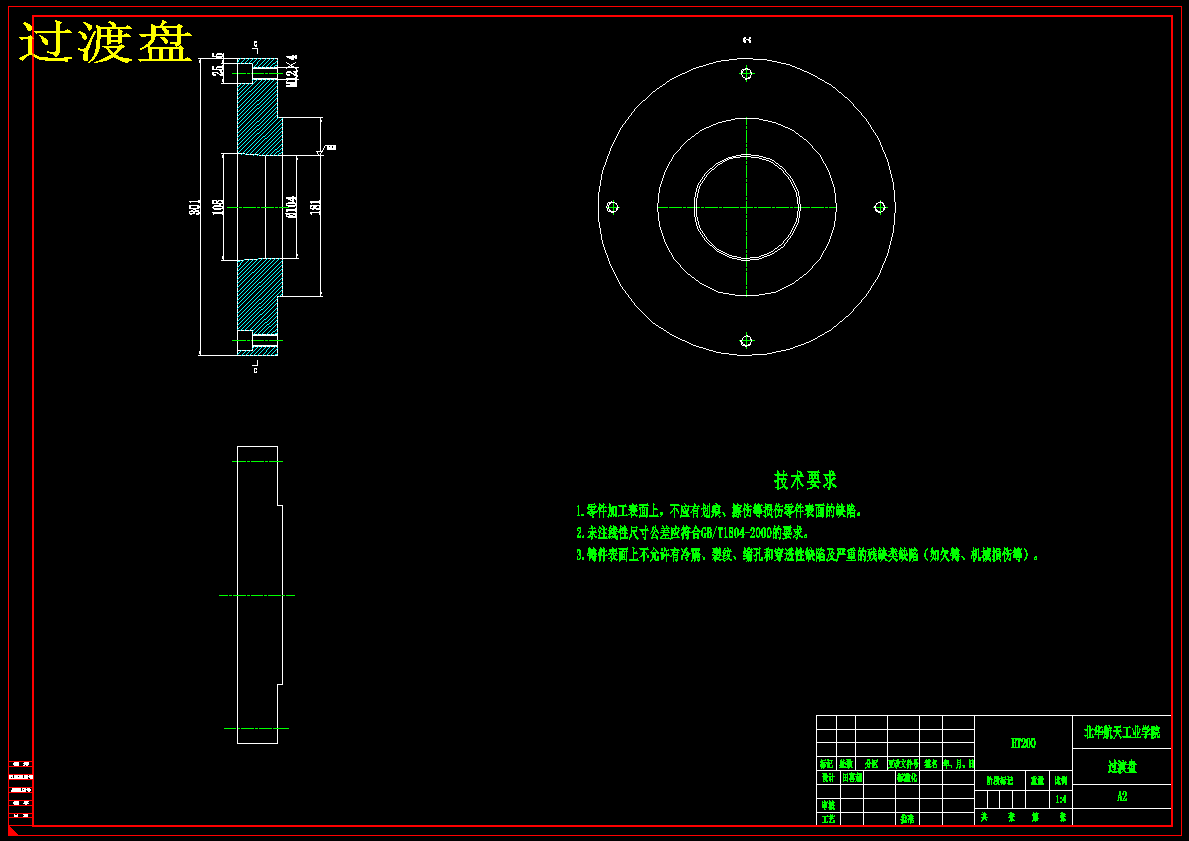The height and width of the screenshot is (841, 1189).
Task: Click 北华航天工业学院 in title block
Action: 1122,733
